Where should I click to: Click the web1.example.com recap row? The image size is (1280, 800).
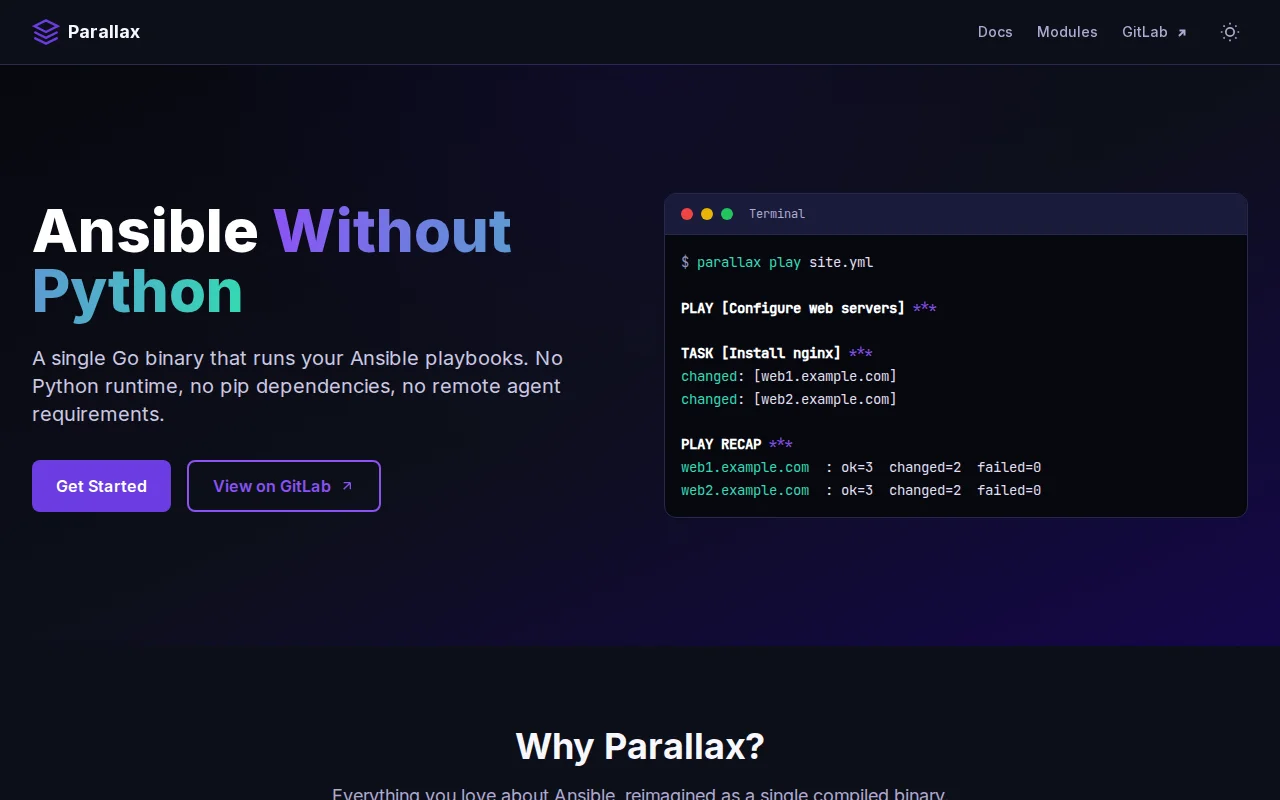(861, 467)
